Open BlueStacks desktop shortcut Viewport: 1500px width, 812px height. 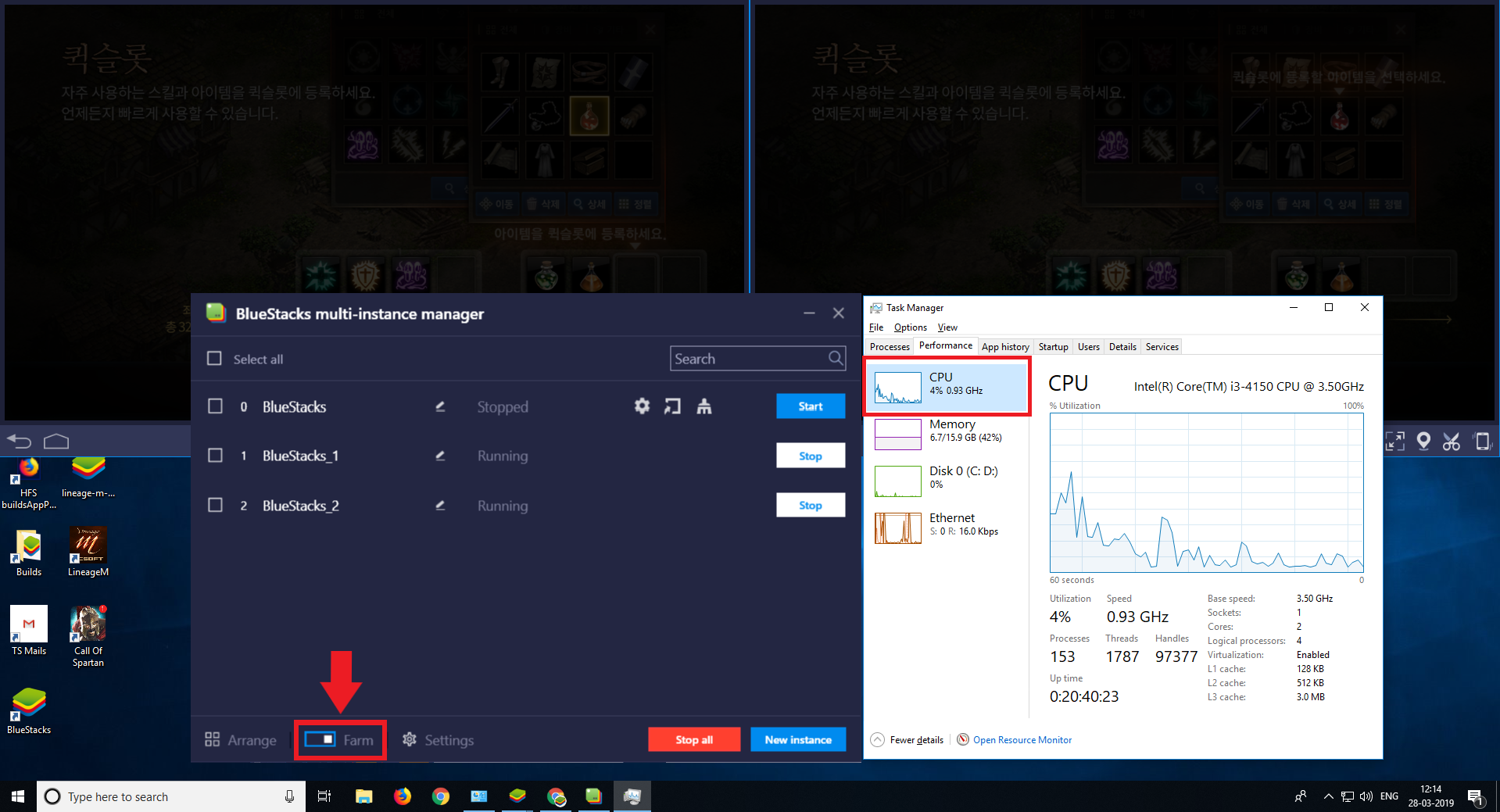[x=29, y=710]
